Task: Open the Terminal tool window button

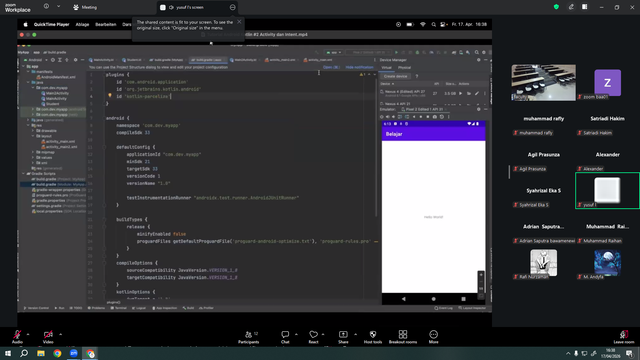Action: click(119, 308)
